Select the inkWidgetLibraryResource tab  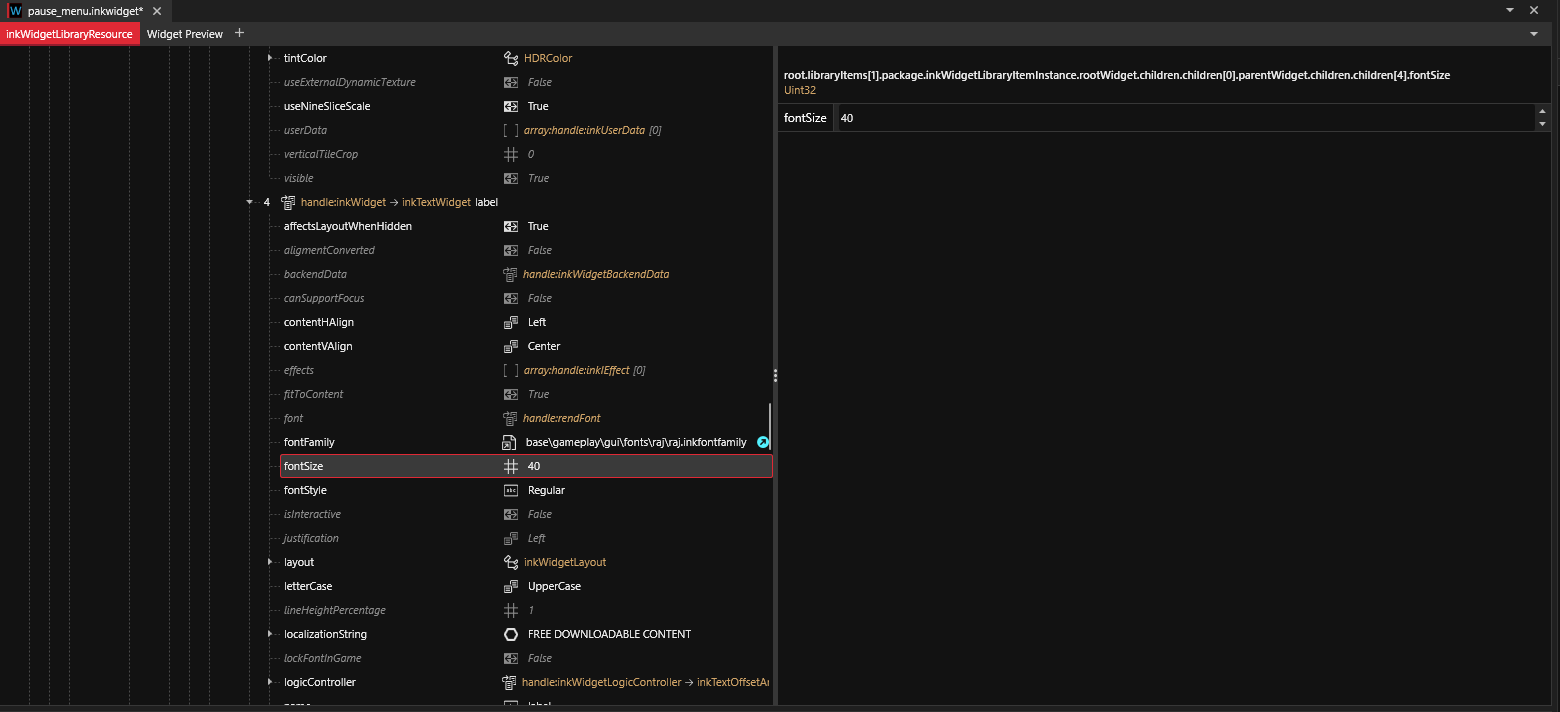click(x=69, y=34)
